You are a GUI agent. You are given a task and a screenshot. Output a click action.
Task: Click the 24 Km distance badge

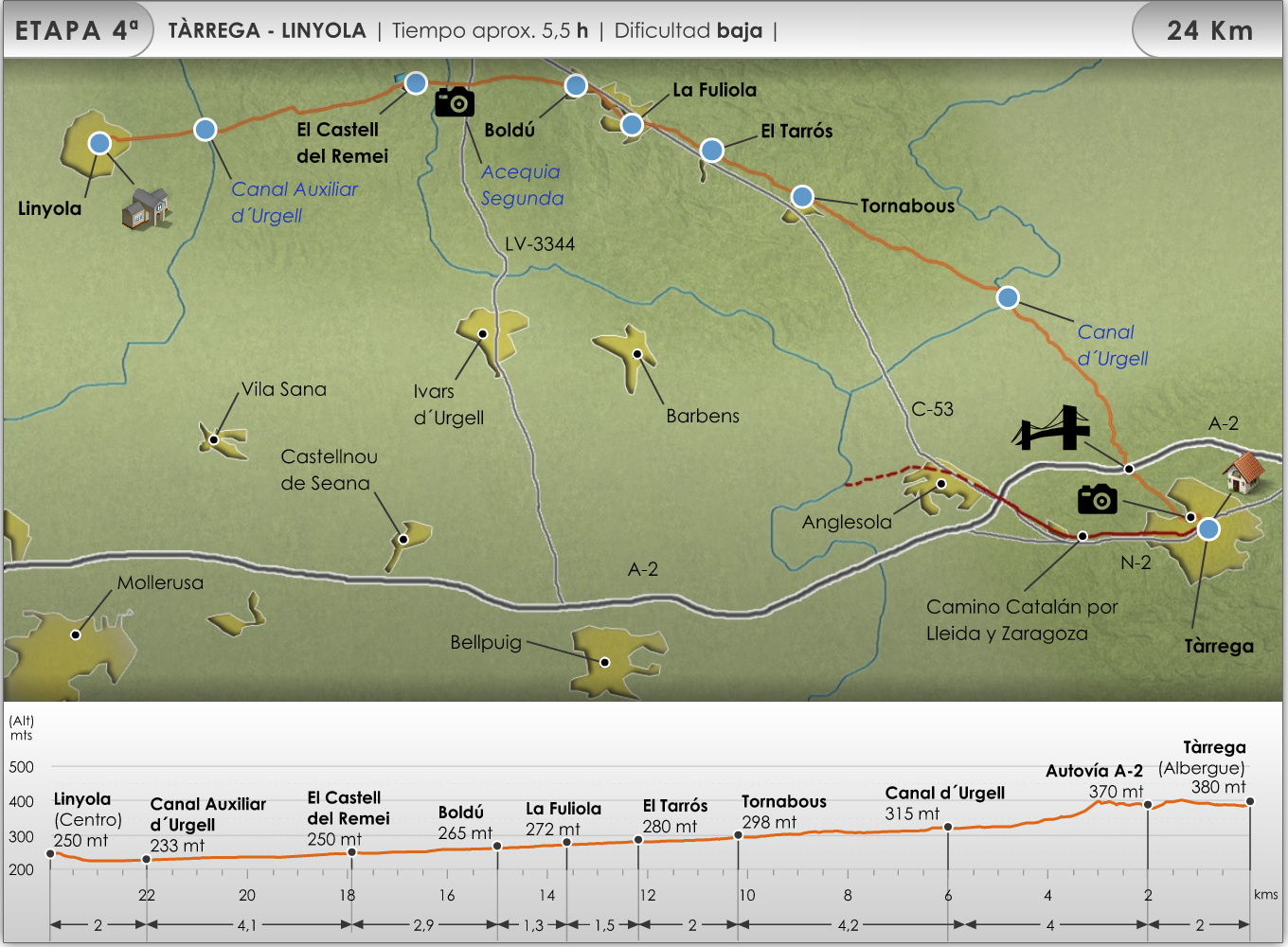[x=1208, y=30]
